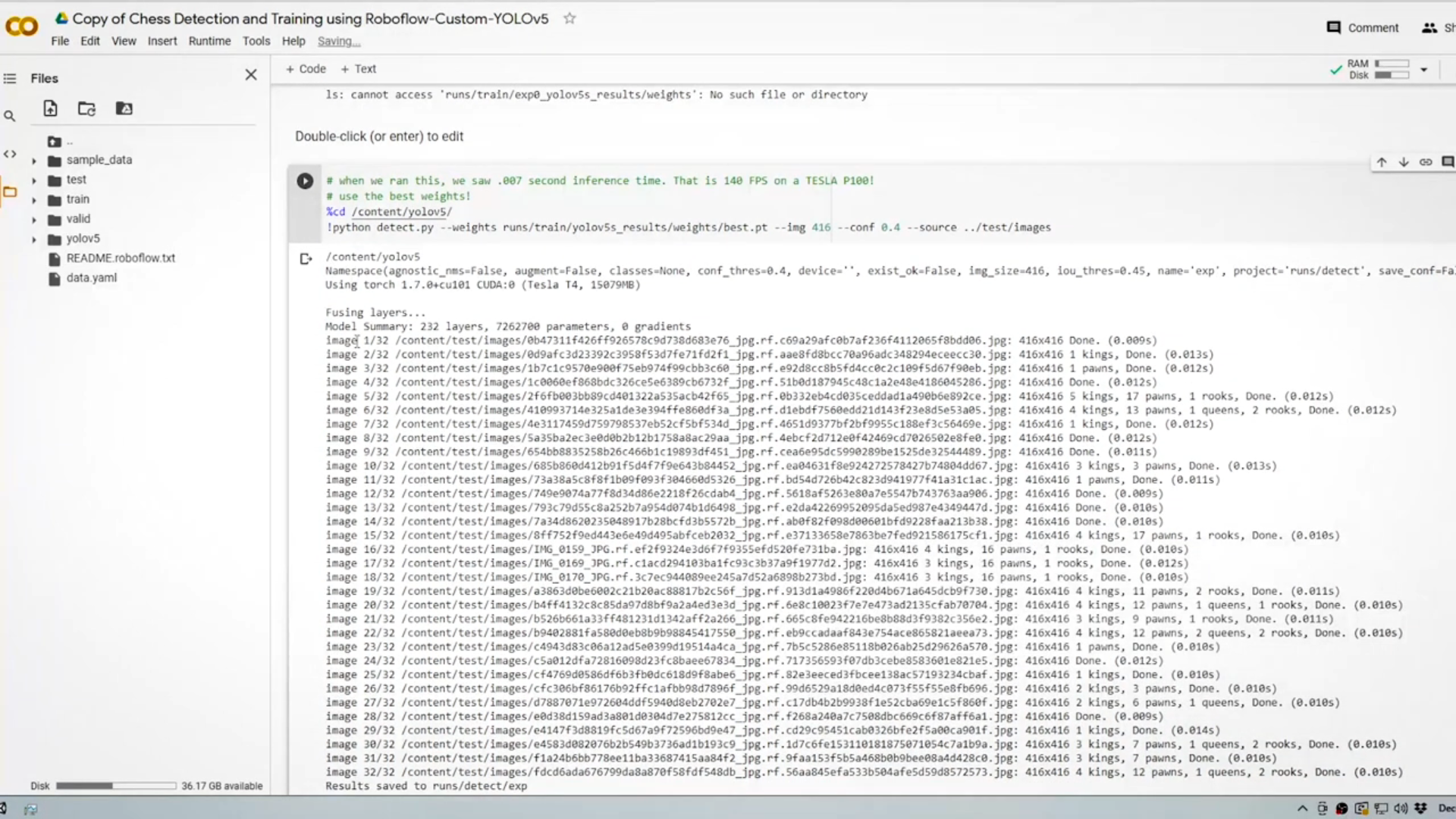The height and width of the screenshot is (819, 1456).
Task: Open the Help menu
Action: (x=293, y=41)
